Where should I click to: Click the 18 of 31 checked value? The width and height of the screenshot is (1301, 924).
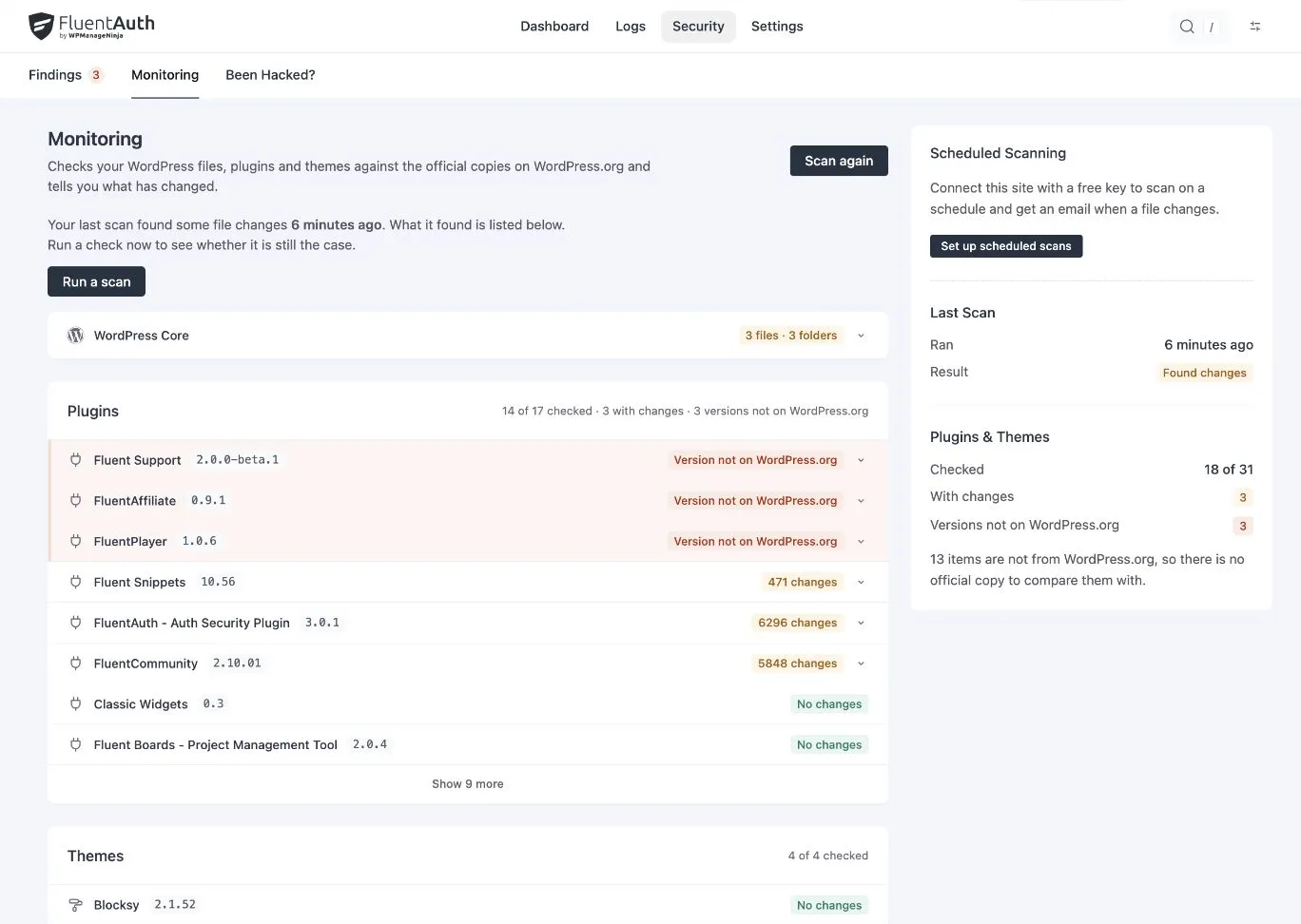[x=1229, y=470]
